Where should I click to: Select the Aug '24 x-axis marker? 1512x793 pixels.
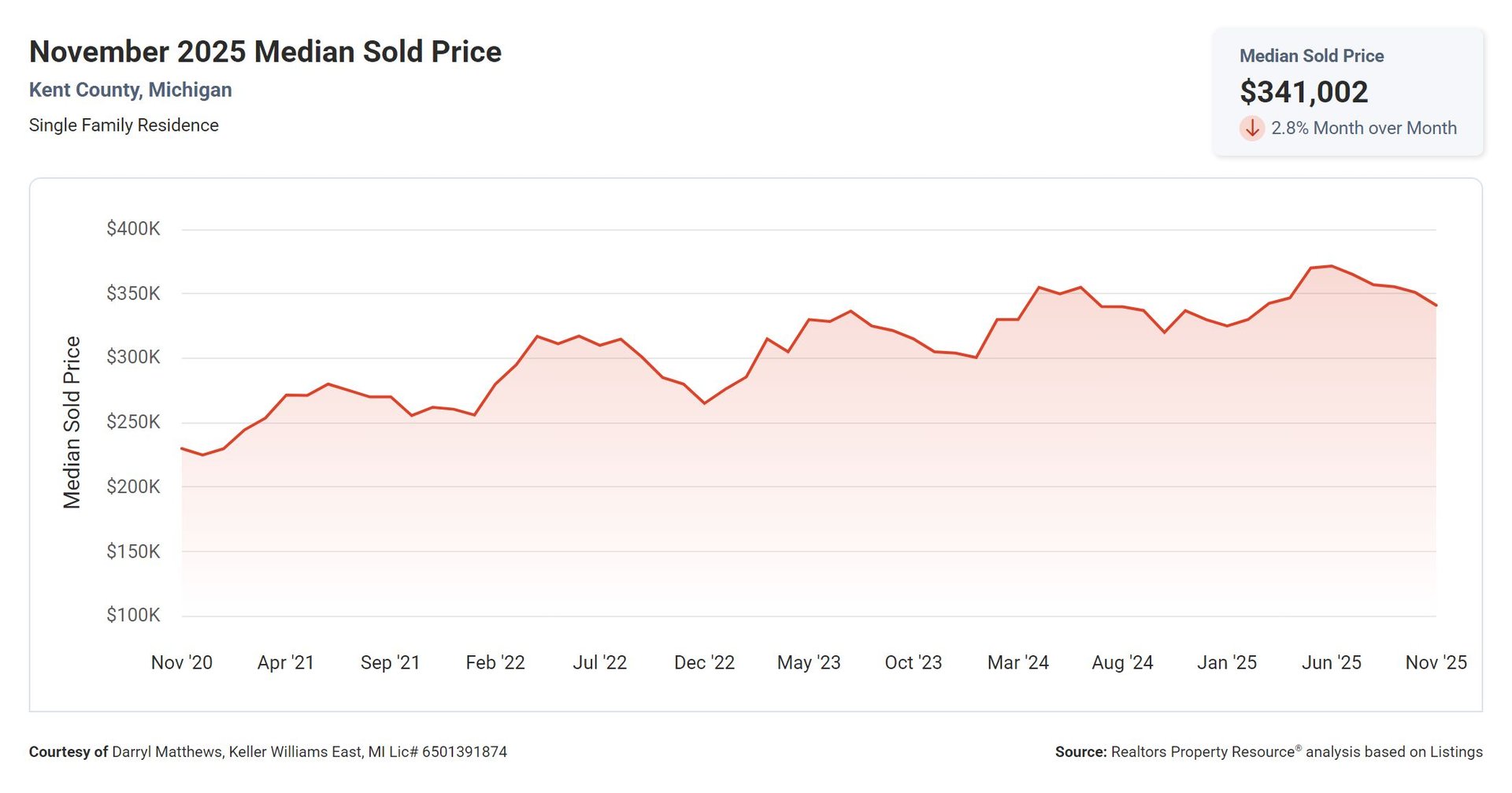click(x=1122, y=662)
